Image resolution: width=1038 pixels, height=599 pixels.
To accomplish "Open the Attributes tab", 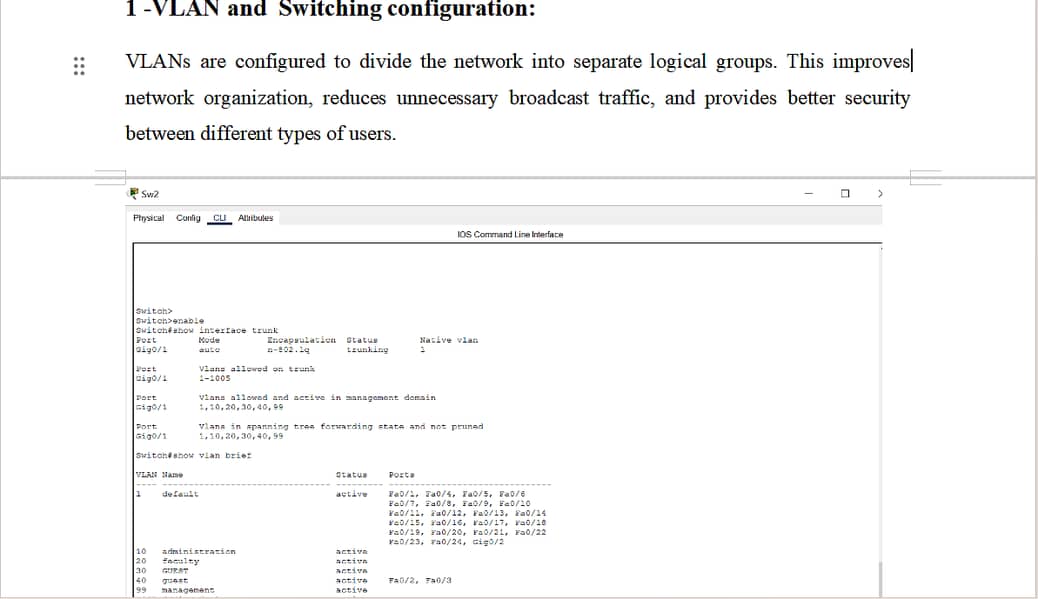I will click(x=256, y=218).
